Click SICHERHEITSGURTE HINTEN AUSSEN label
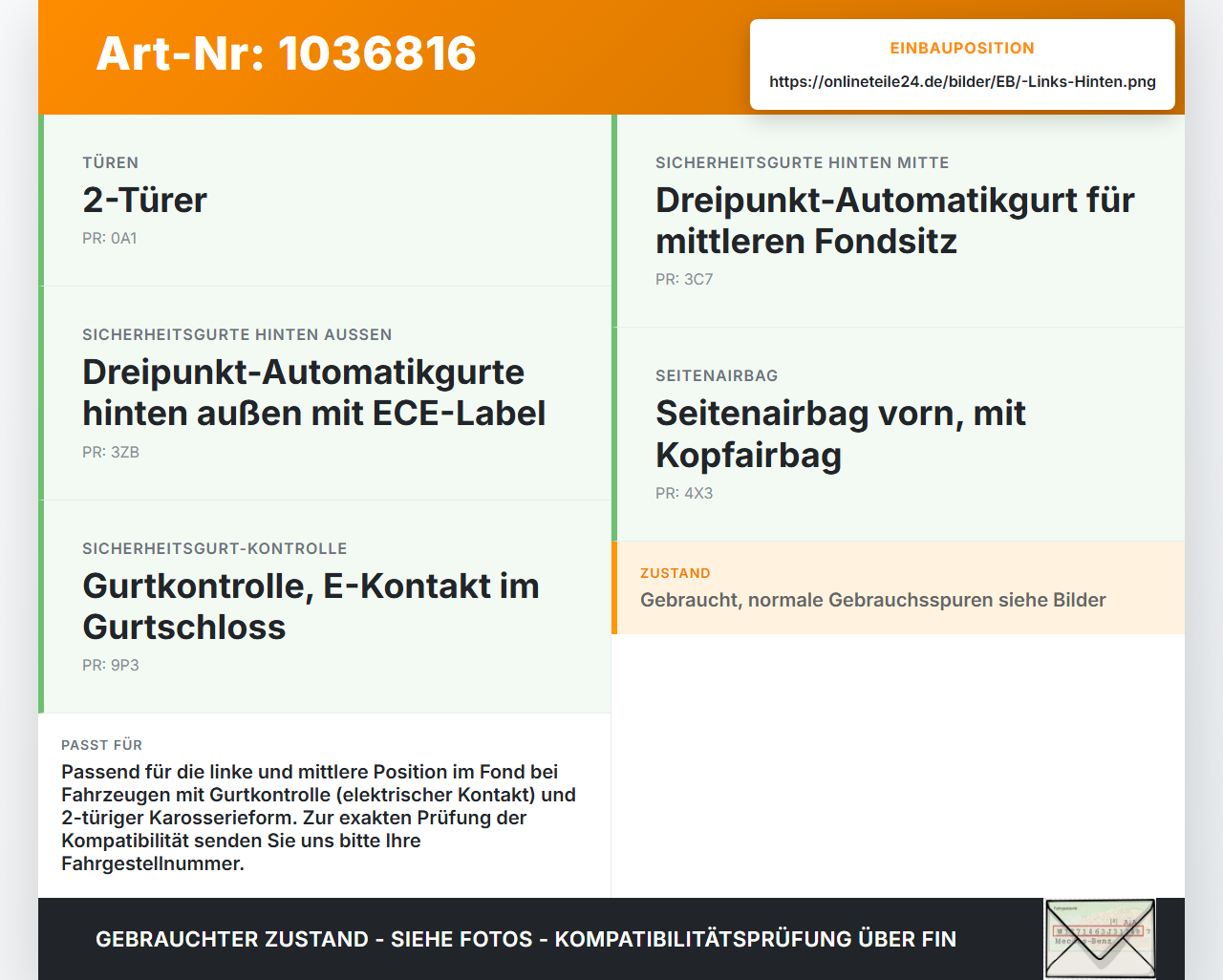This screenshot has width=1223, height=980. (237, 334)
